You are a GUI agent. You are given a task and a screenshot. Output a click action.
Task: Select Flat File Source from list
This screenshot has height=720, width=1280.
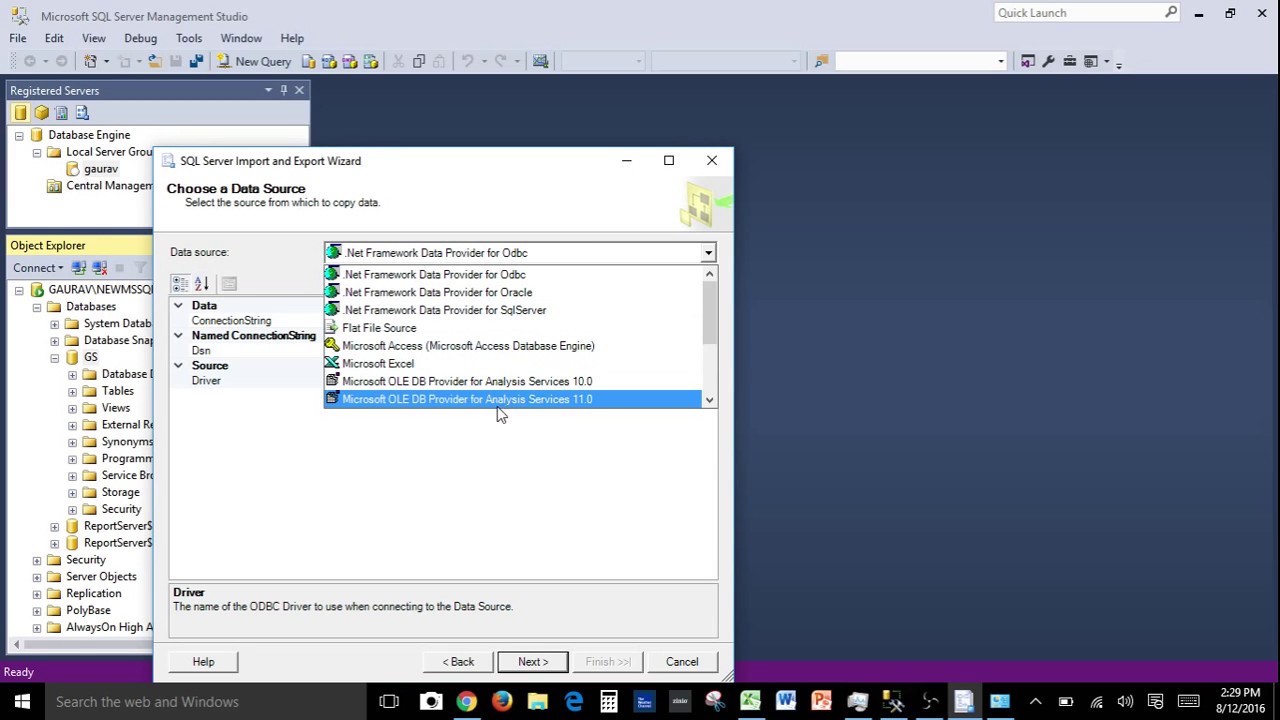point(513,328)
